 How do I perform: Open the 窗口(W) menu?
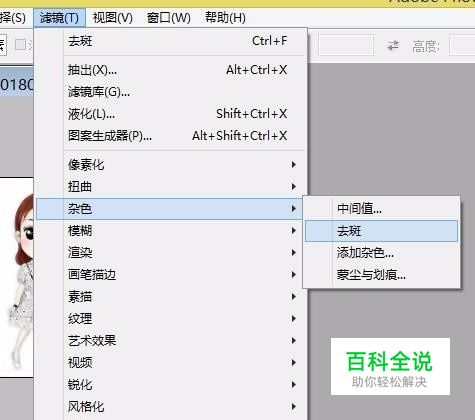(169, 18)
